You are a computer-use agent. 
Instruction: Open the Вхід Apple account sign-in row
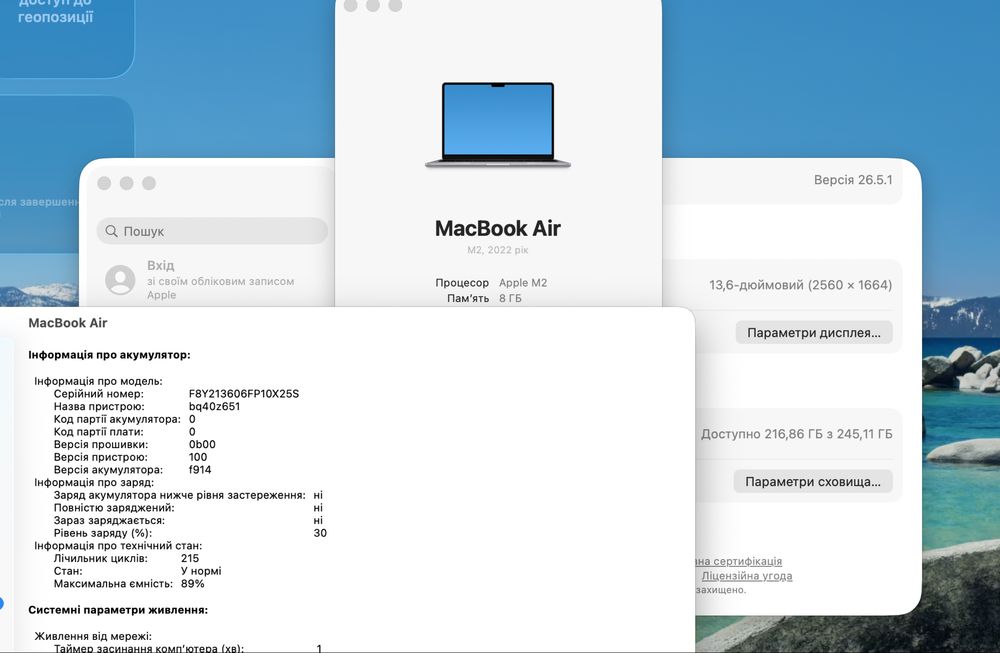point(210,279)
